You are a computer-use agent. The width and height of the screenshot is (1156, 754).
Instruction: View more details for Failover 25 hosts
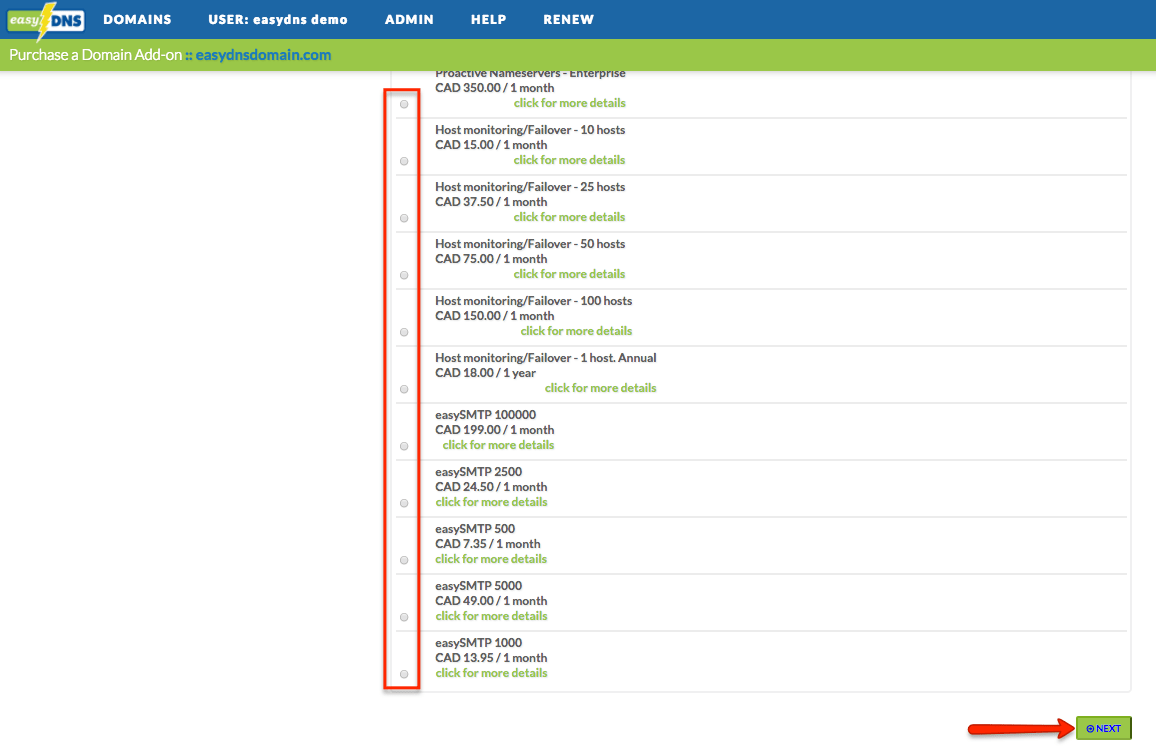(x=569, y=217)
